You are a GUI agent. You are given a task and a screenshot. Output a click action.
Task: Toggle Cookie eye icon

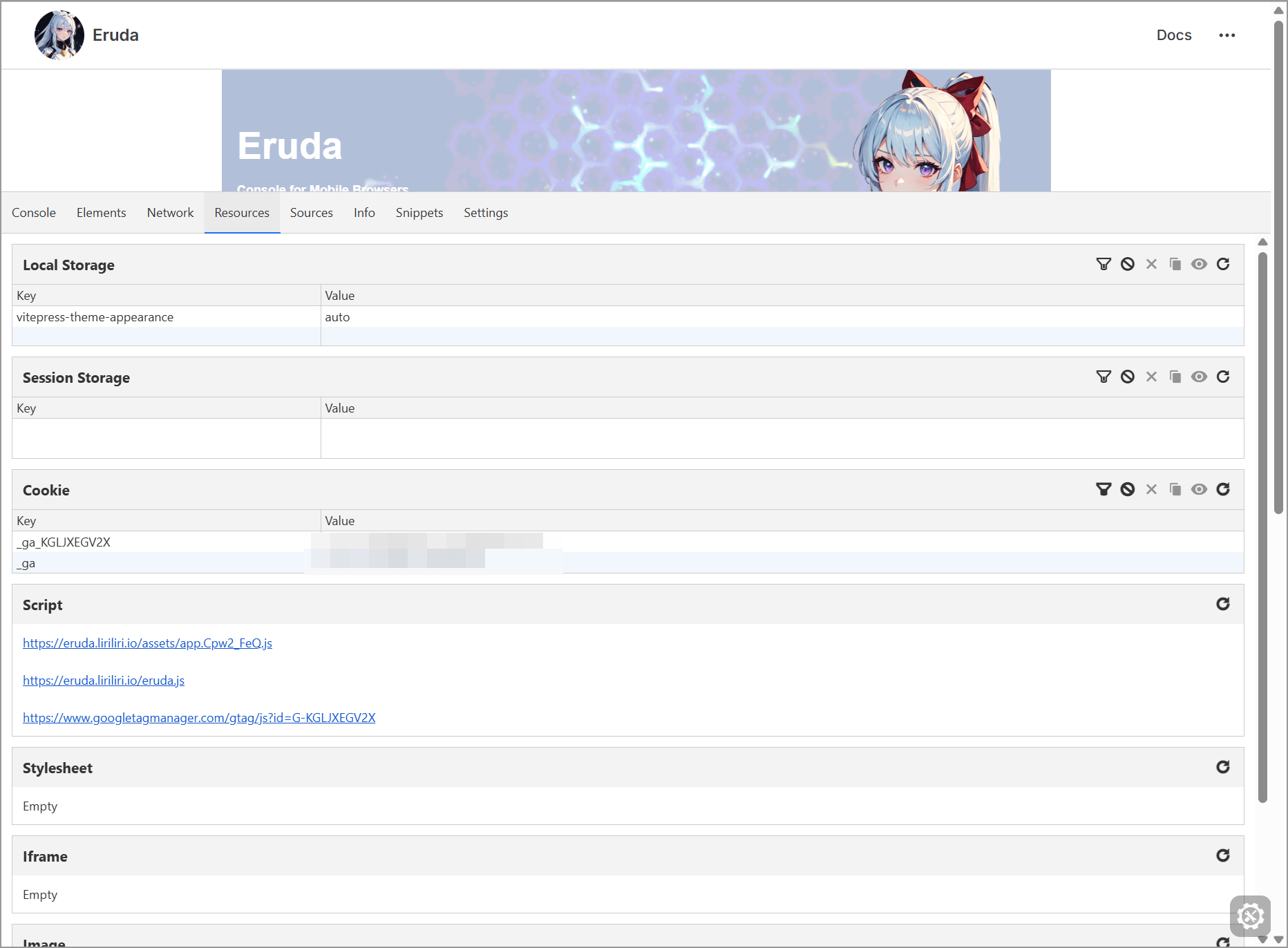1199,489
